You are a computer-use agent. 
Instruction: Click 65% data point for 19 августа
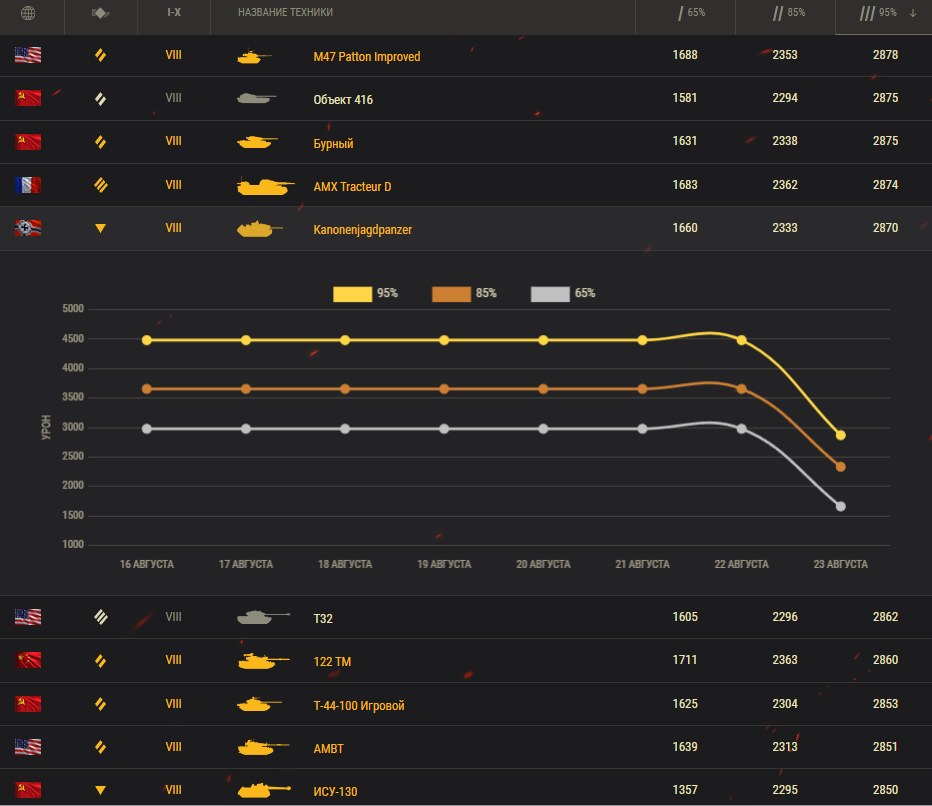(x=444, y=429)
